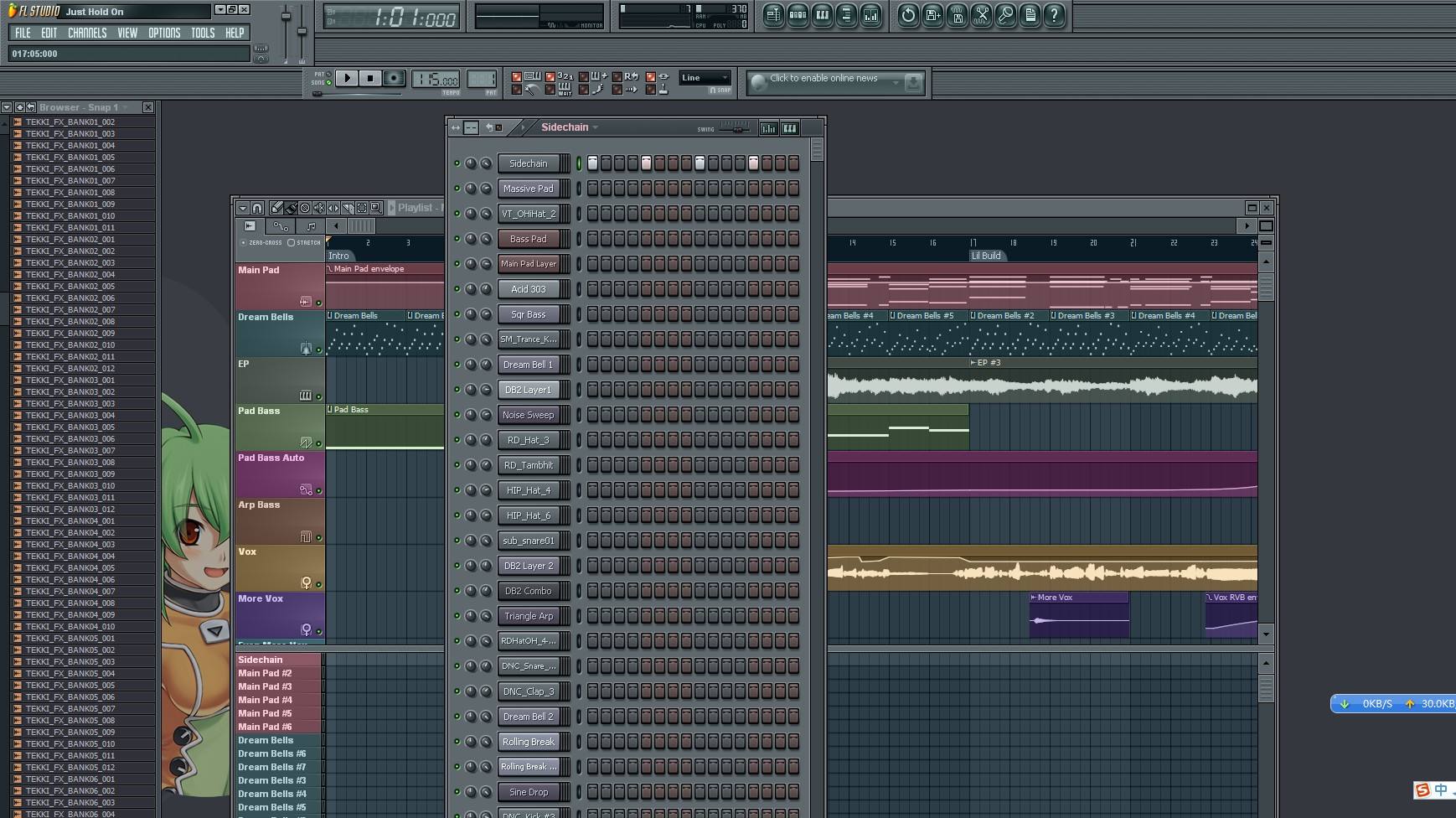Start playback with the play button
Screen dimensions: 1456x818
347,78
